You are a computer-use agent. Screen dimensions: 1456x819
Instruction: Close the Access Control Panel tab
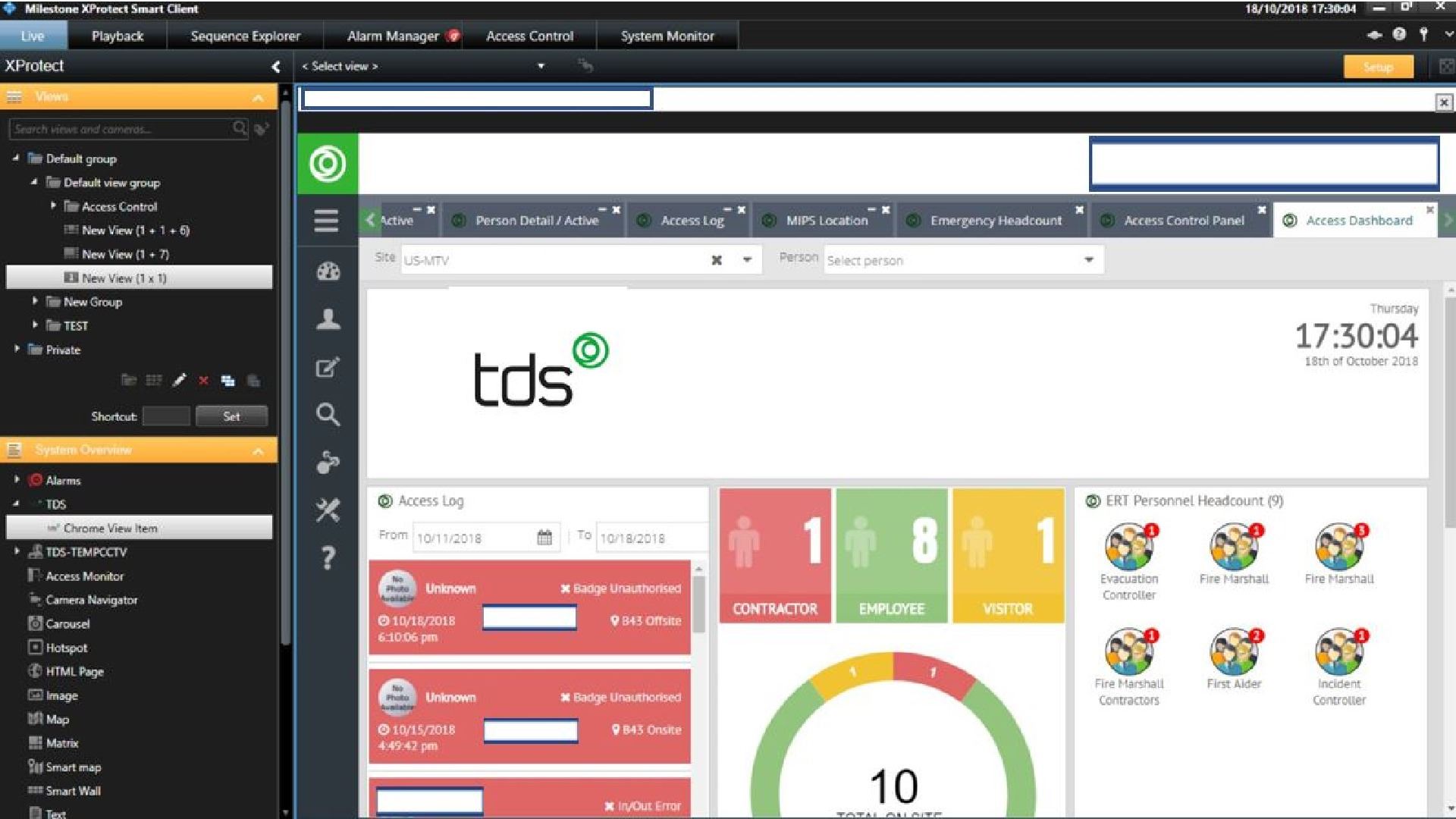[1262, 209]
